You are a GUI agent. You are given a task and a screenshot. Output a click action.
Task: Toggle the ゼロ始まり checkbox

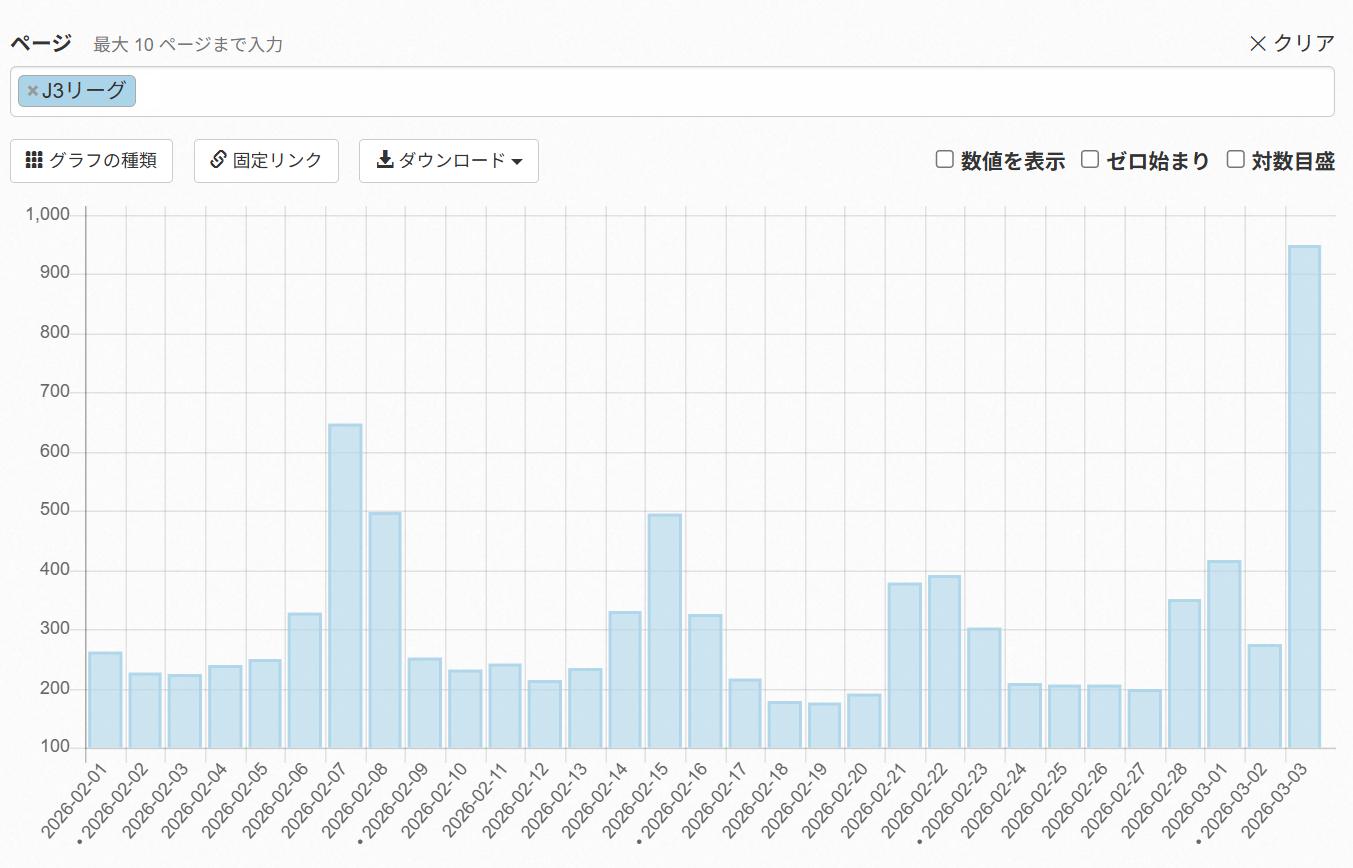point(1090,159)
